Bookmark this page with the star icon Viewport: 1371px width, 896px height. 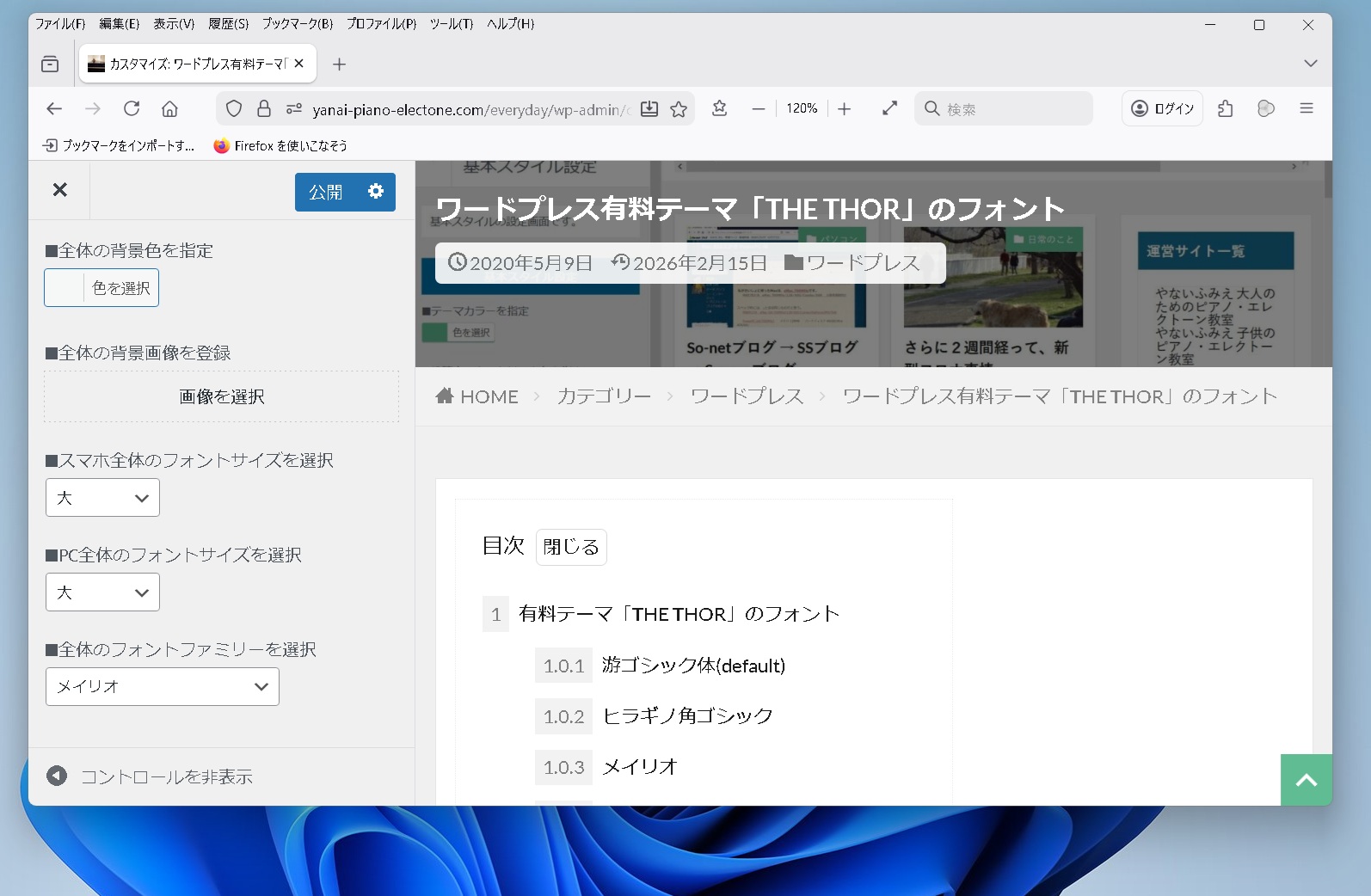click(x=679, y=109)
